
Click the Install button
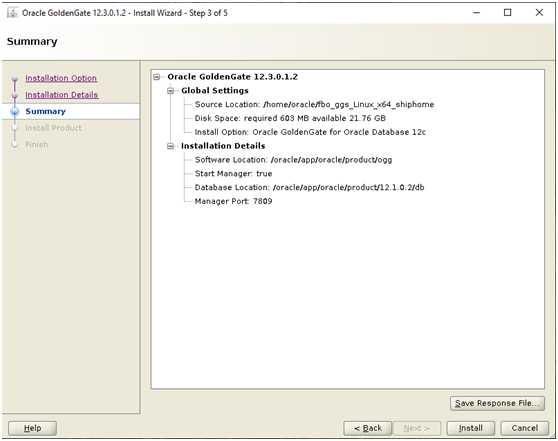pos(470,428)
